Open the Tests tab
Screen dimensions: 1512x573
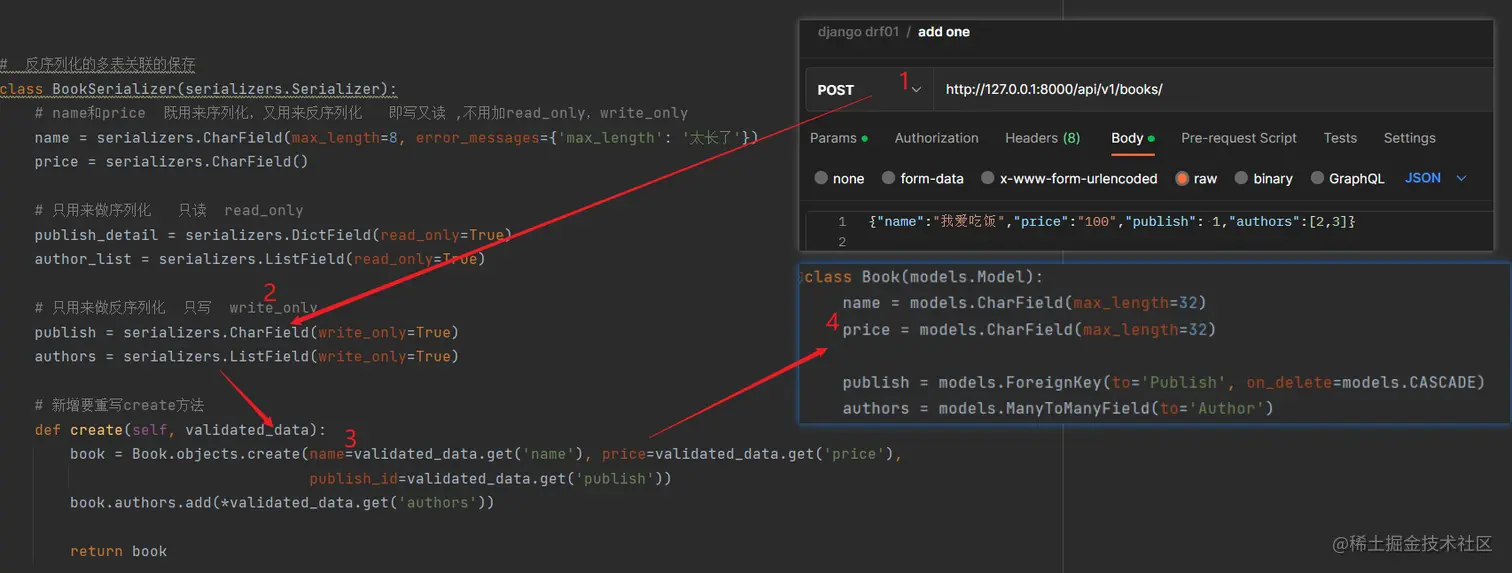pos(1340,138)
